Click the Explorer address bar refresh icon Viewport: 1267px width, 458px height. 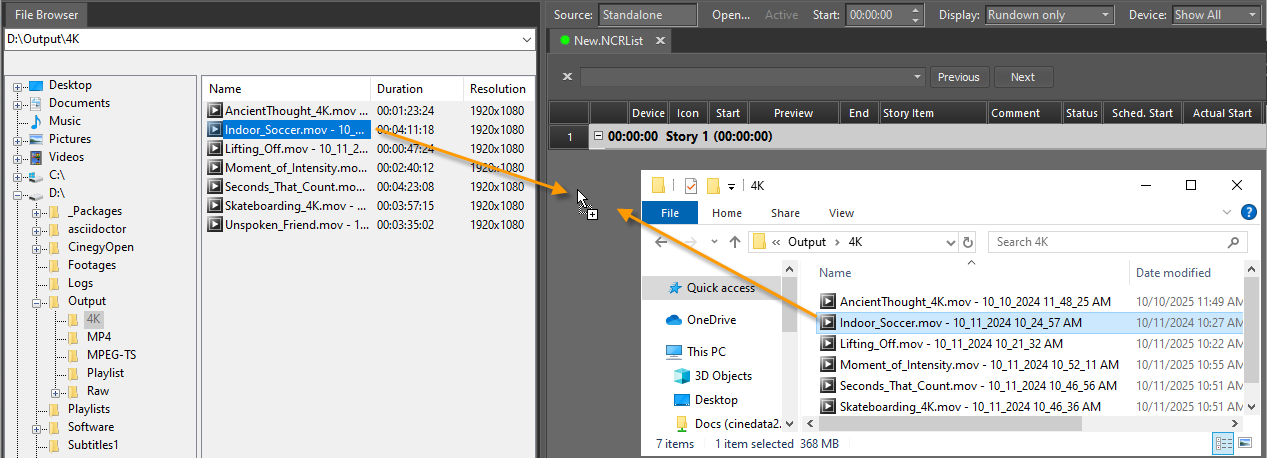tap(966, 242)
